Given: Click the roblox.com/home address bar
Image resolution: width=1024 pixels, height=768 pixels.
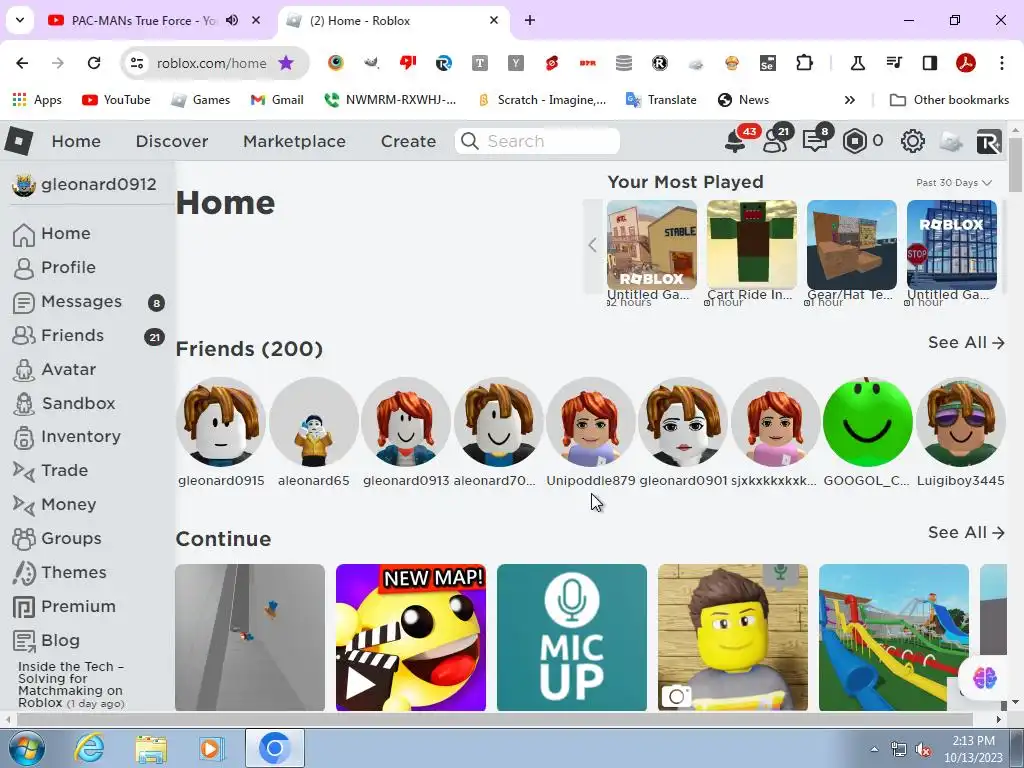Looking at the screenshot, I should tap(212, 63).
